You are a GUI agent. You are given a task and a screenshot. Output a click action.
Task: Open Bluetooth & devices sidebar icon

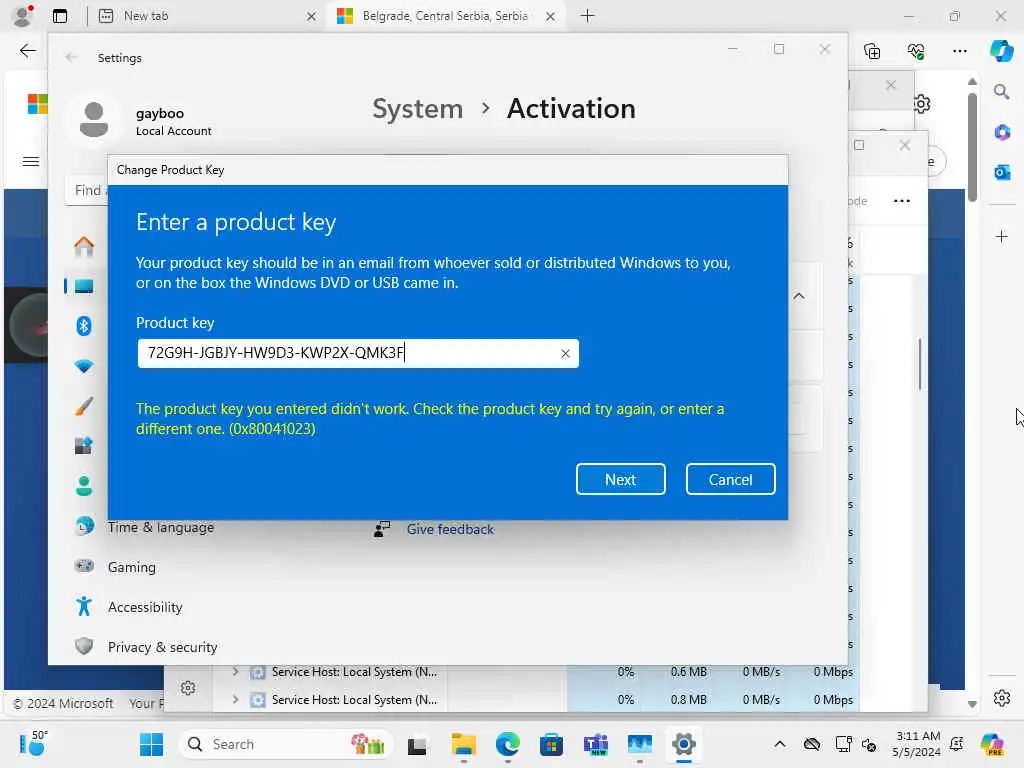pyautogui.click(x=84, y=326)
